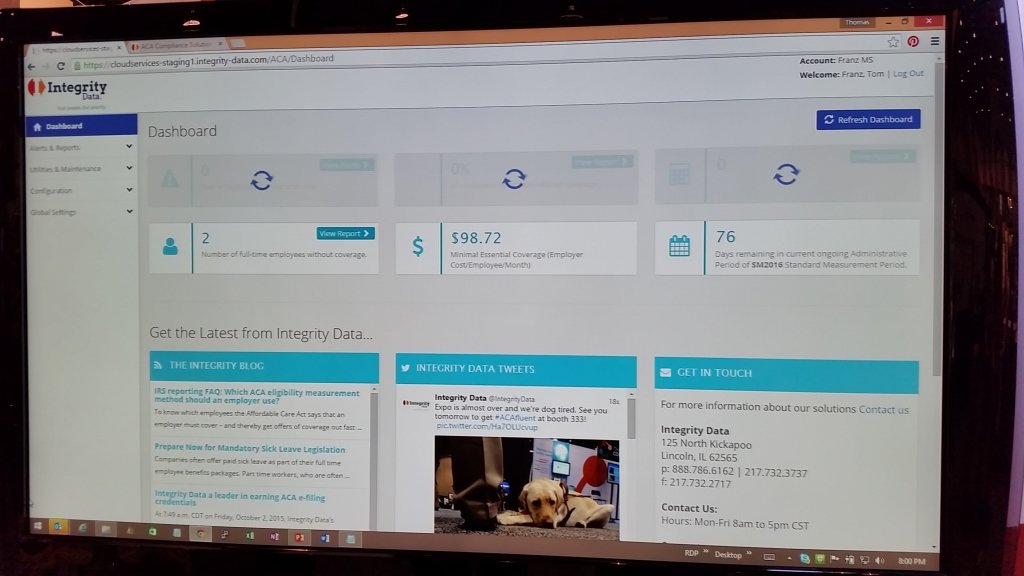Click the taskbar clock 8:00 PM

coord(911,561)
